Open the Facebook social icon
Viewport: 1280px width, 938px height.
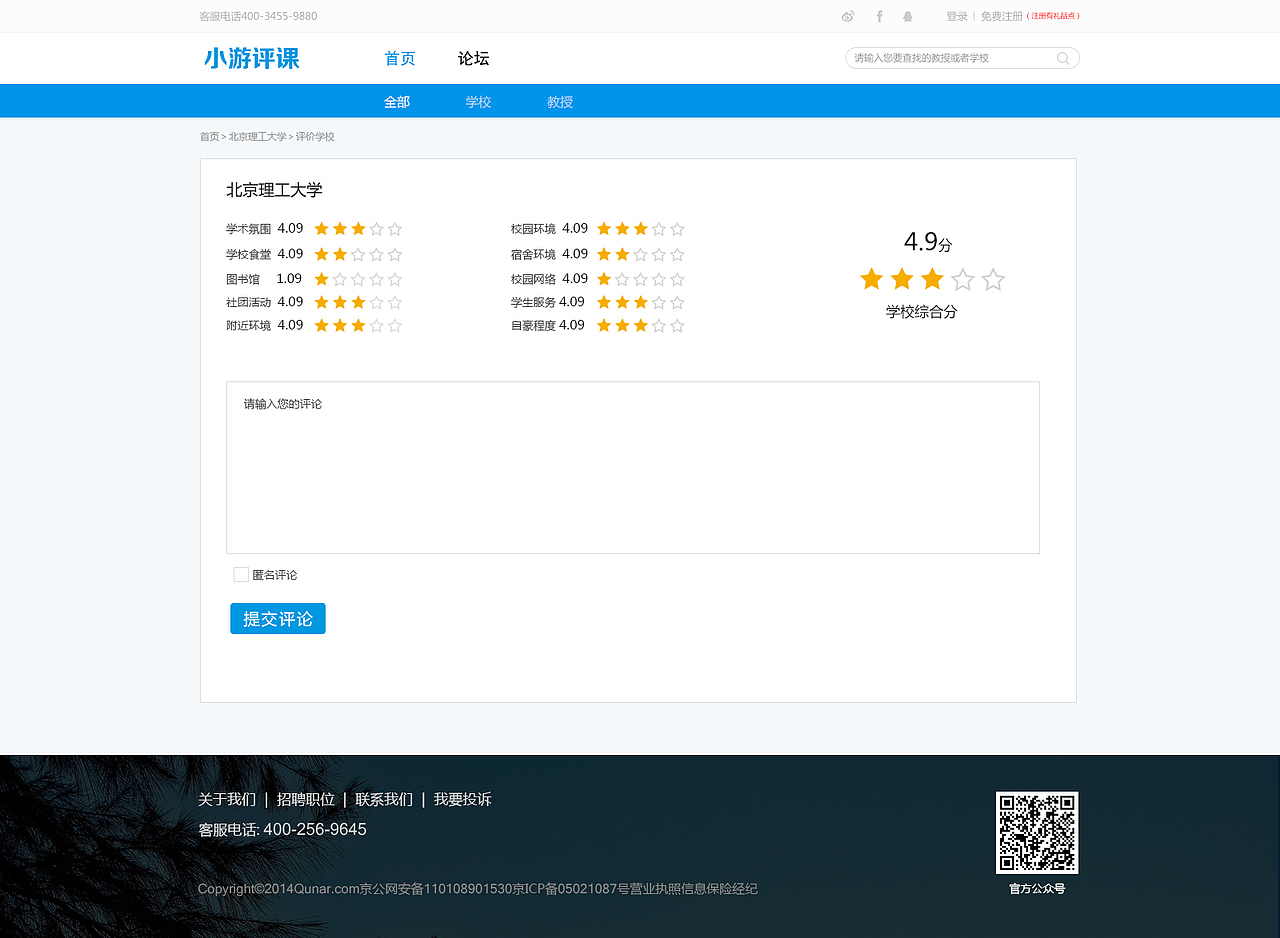878,16
